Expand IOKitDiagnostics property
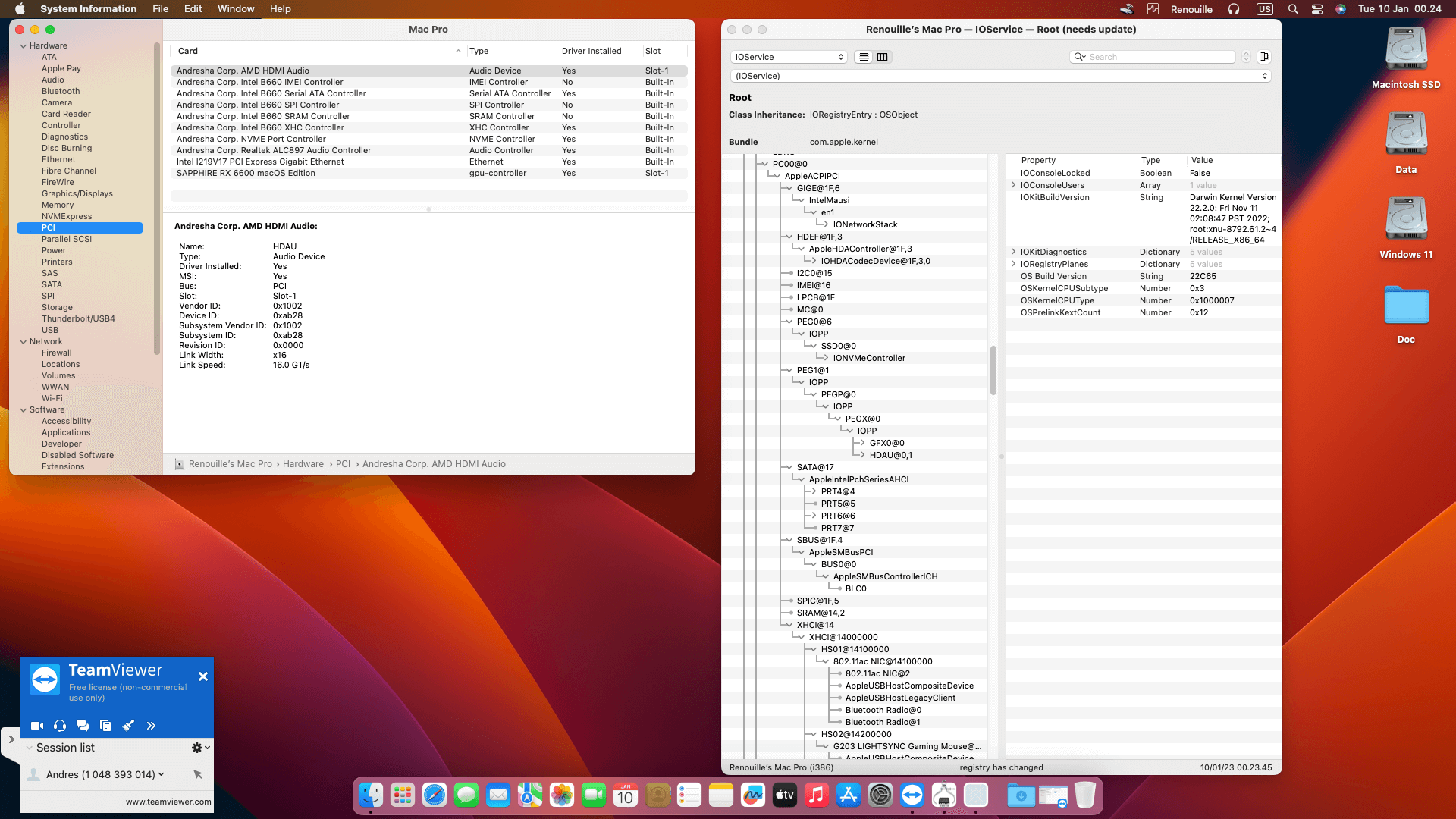 (x=1013, y=252)
